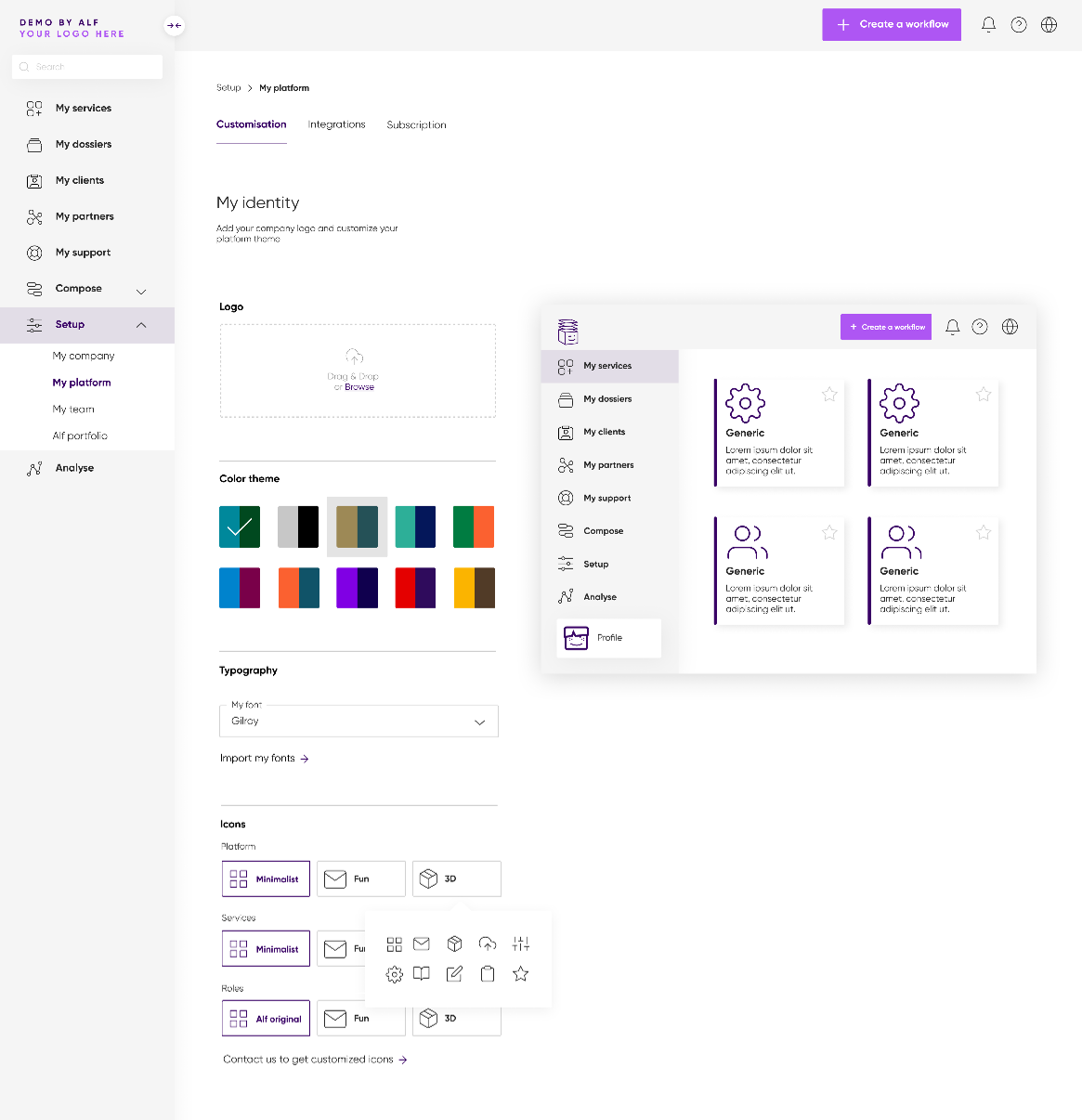The height and width of the screenshot is (1120, 1082).
Task: Expand the Compose sidebar section
Action: pyautogui.click(x=141, y=290)
